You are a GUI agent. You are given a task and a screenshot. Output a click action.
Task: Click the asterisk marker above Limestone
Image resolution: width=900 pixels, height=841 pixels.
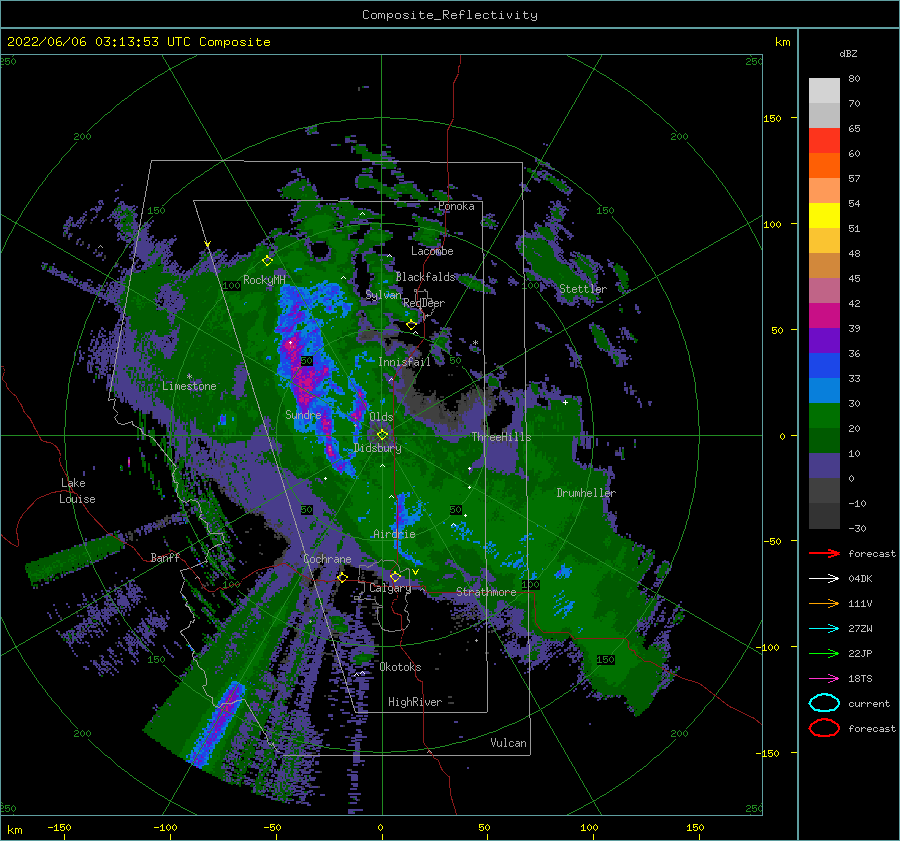[189, 377]
